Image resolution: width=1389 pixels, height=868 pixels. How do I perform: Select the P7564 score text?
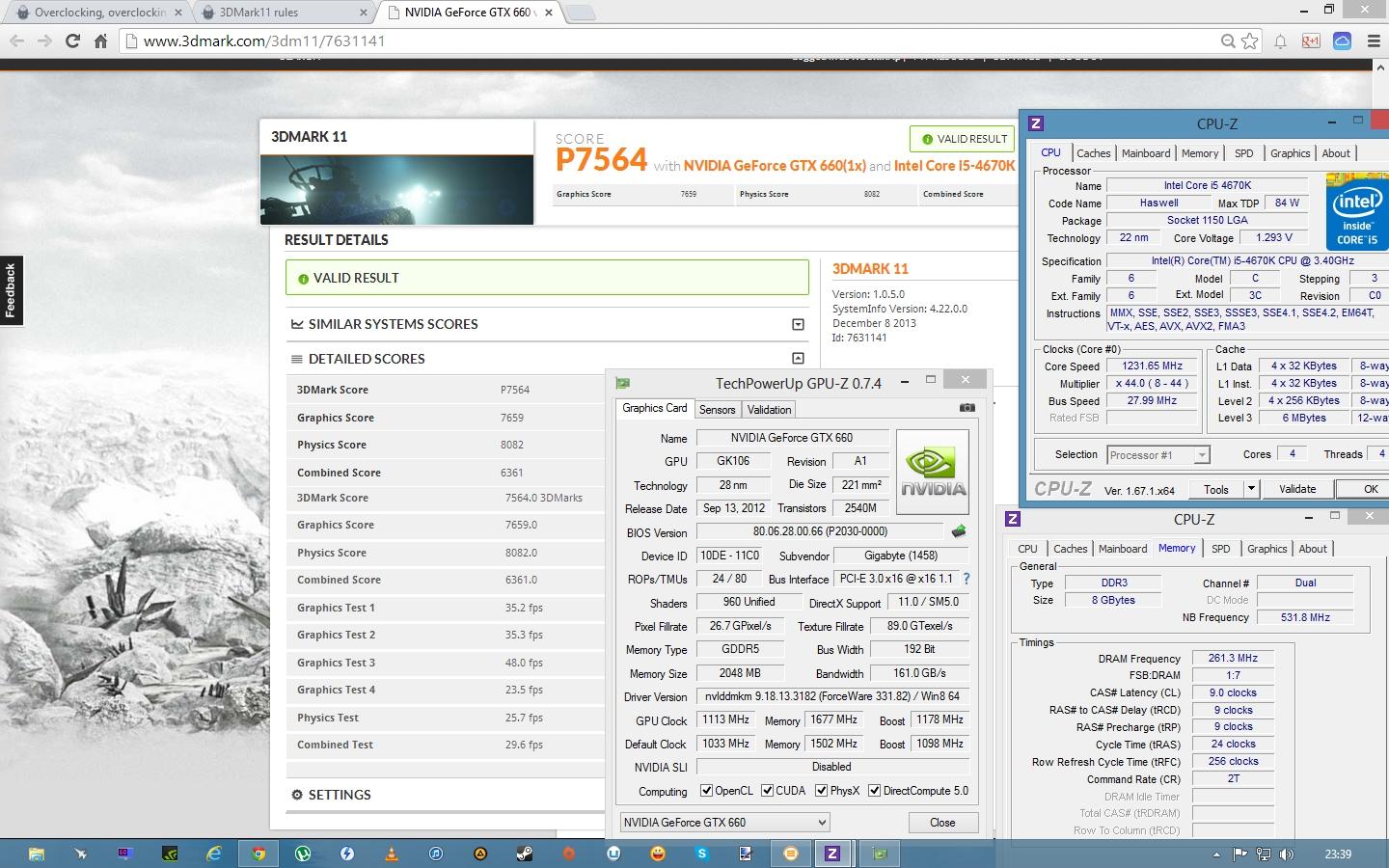(601, 160)
